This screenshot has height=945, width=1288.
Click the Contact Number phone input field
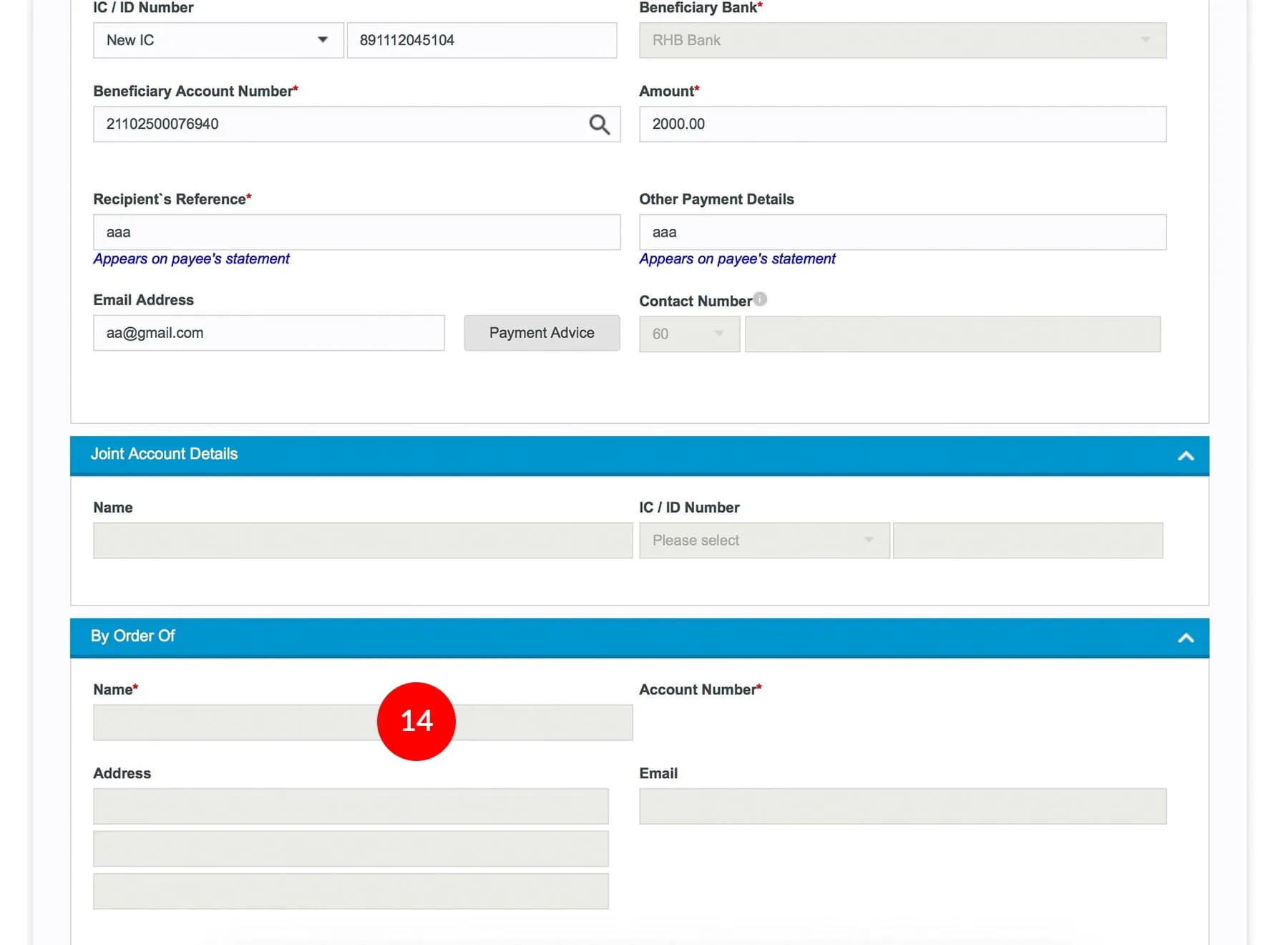click(x=952, y=334)
